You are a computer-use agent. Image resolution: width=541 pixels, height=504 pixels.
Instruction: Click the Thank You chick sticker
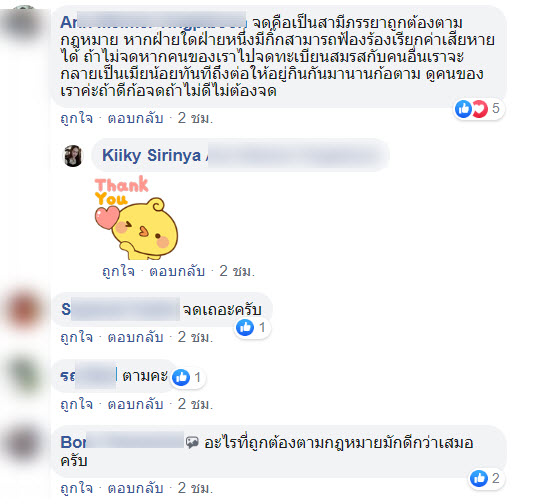point(136,217)
